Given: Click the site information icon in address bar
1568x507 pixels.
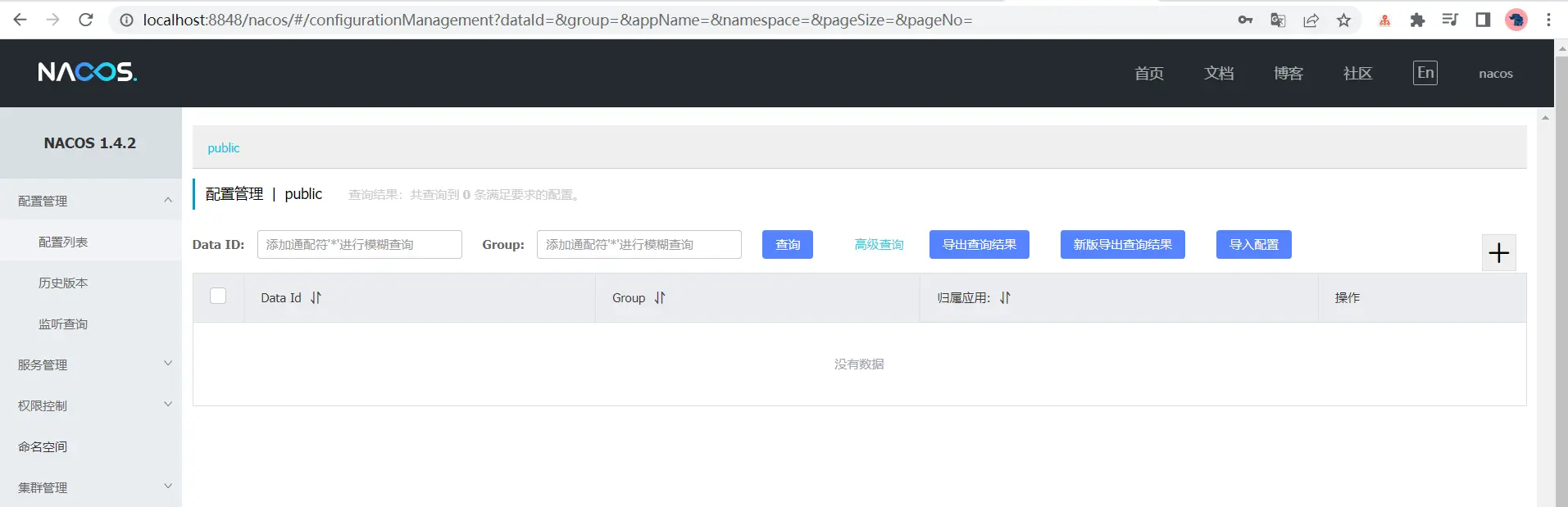Looking at the screenshot, I should [126, 20].
